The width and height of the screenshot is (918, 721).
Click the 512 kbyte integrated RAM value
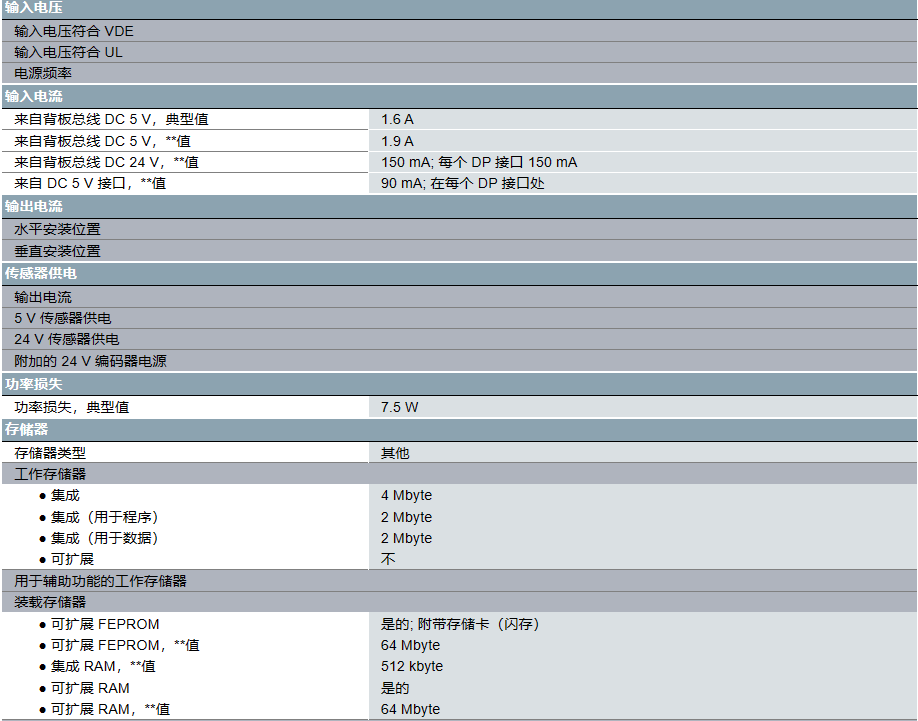[x=411, y=666]
